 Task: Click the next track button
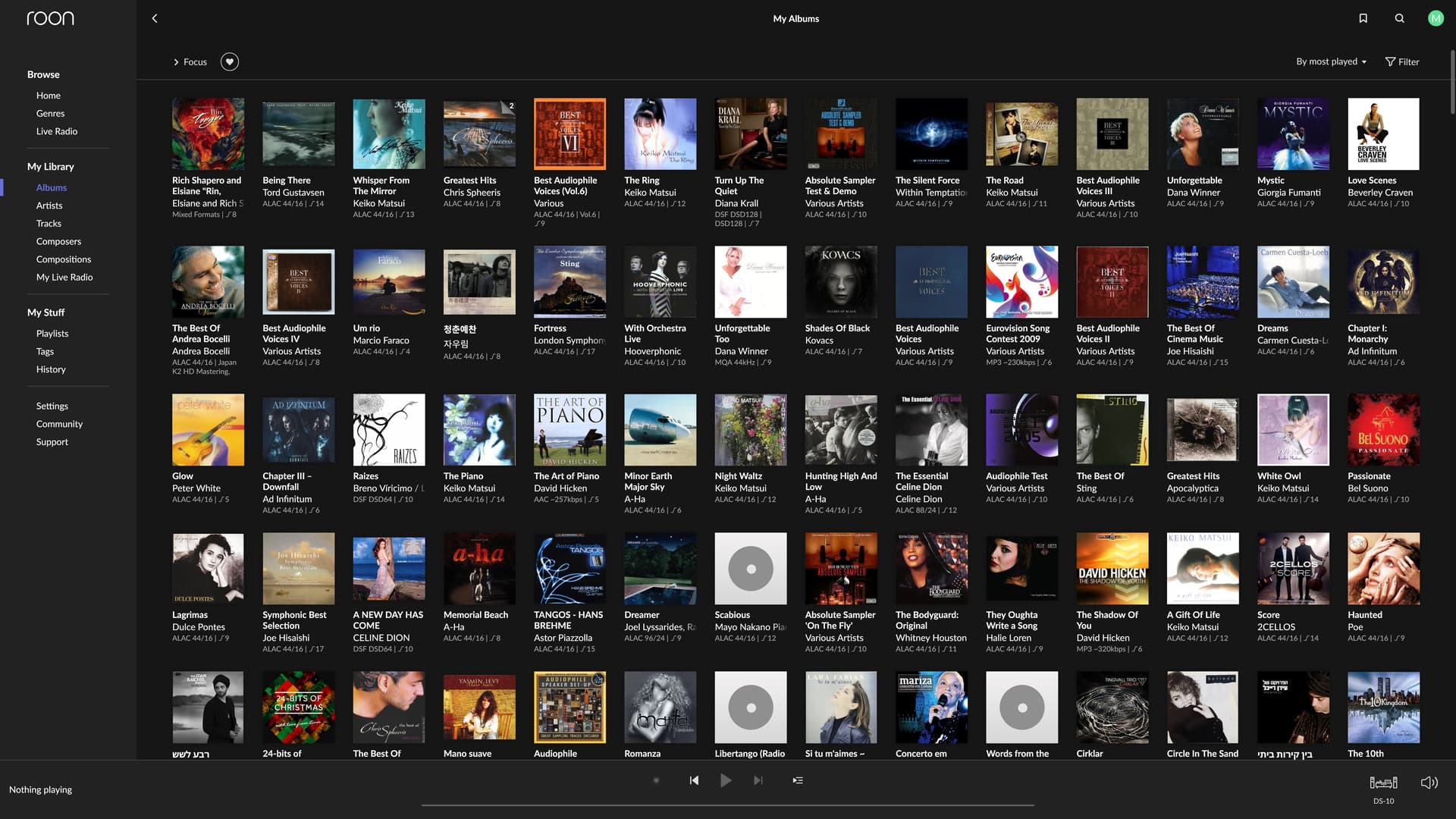[758, 780]
